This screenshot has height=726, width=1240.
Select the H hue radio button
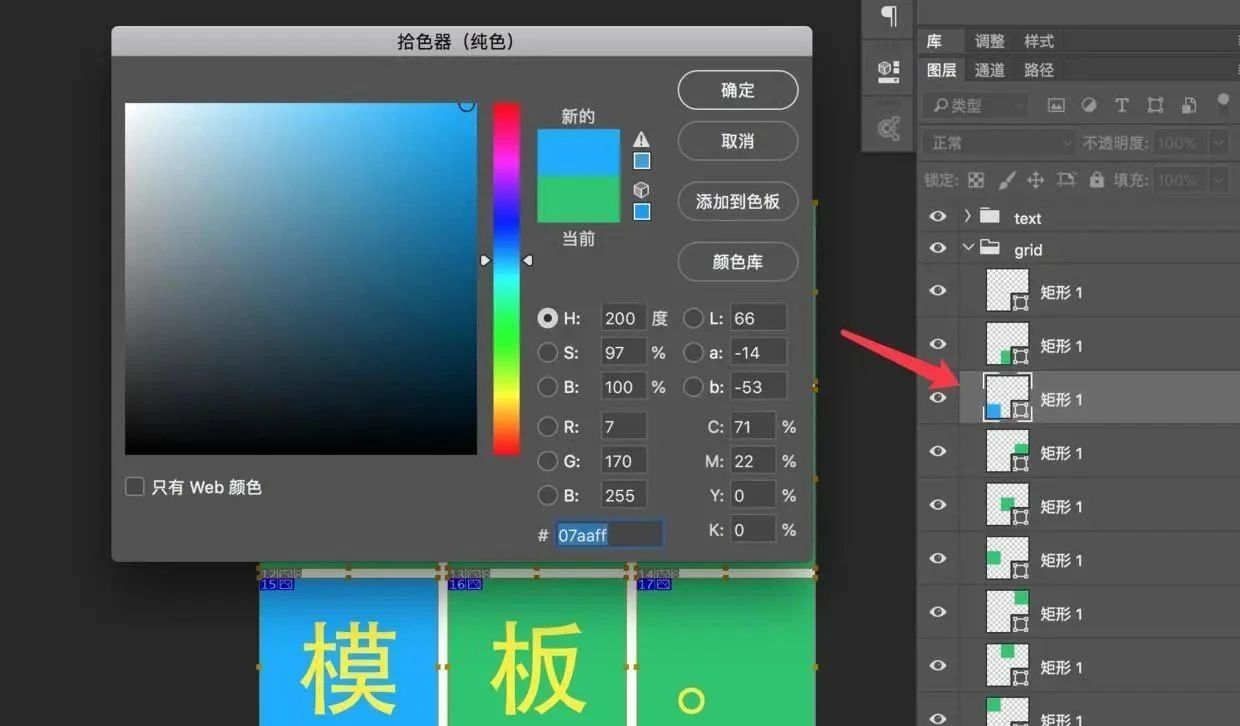click(547, 318)
